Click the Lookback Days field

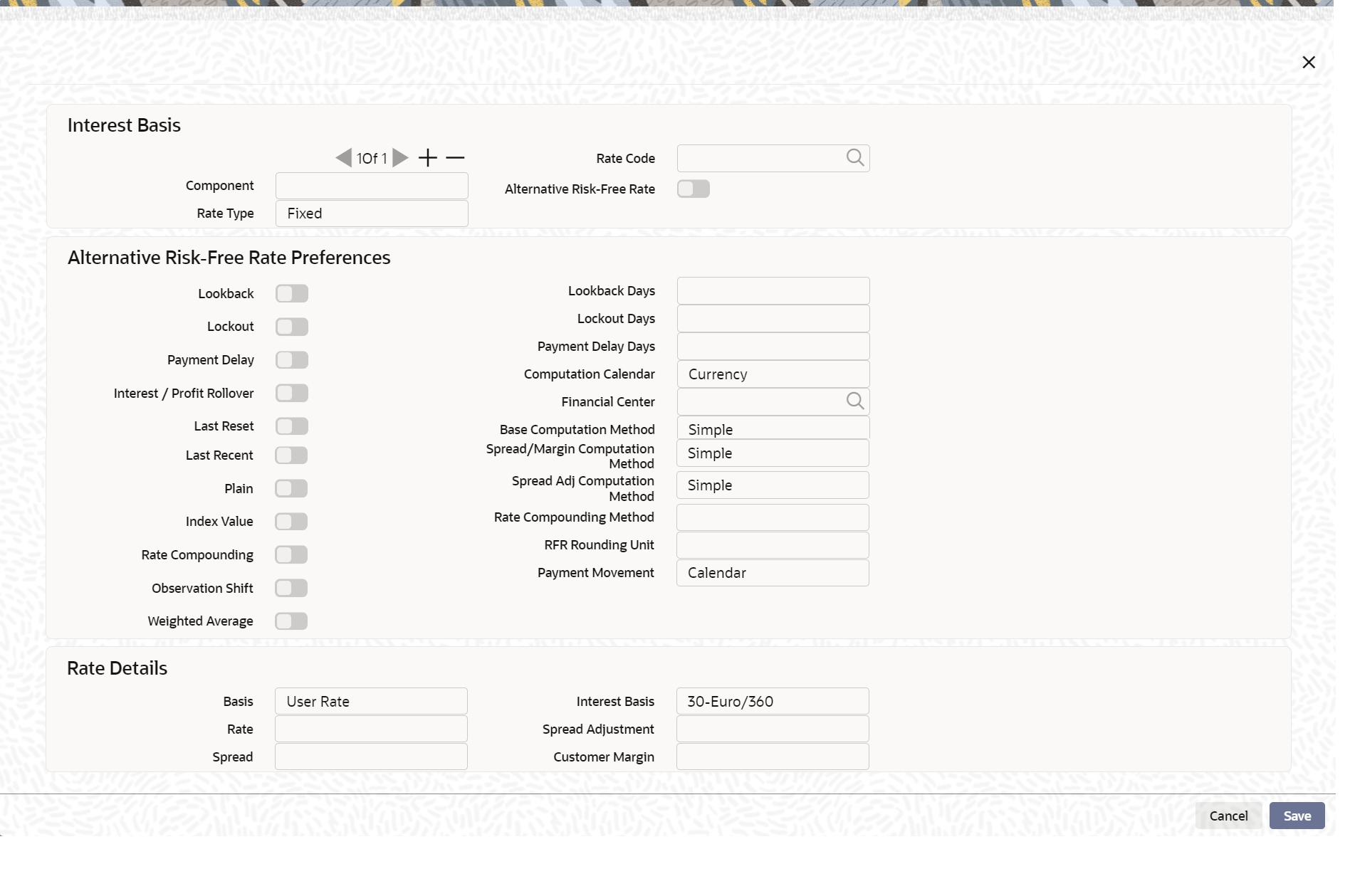773,291
